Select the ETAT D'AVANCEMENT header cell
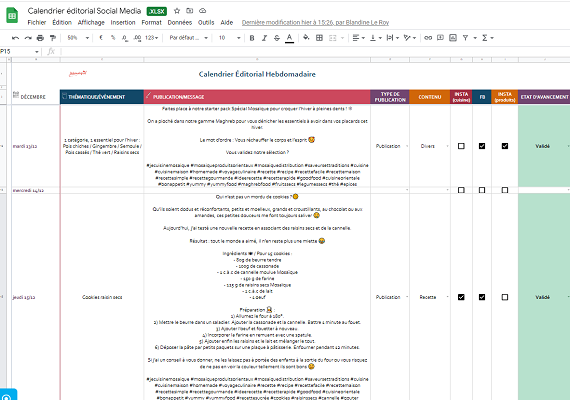570x400 pixels. tap(544, 97)
